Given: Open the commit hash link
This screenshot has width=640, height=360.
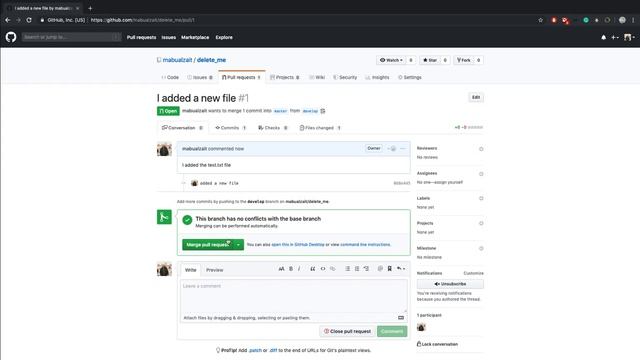Looking at the screenshot, I should [402, 183].
